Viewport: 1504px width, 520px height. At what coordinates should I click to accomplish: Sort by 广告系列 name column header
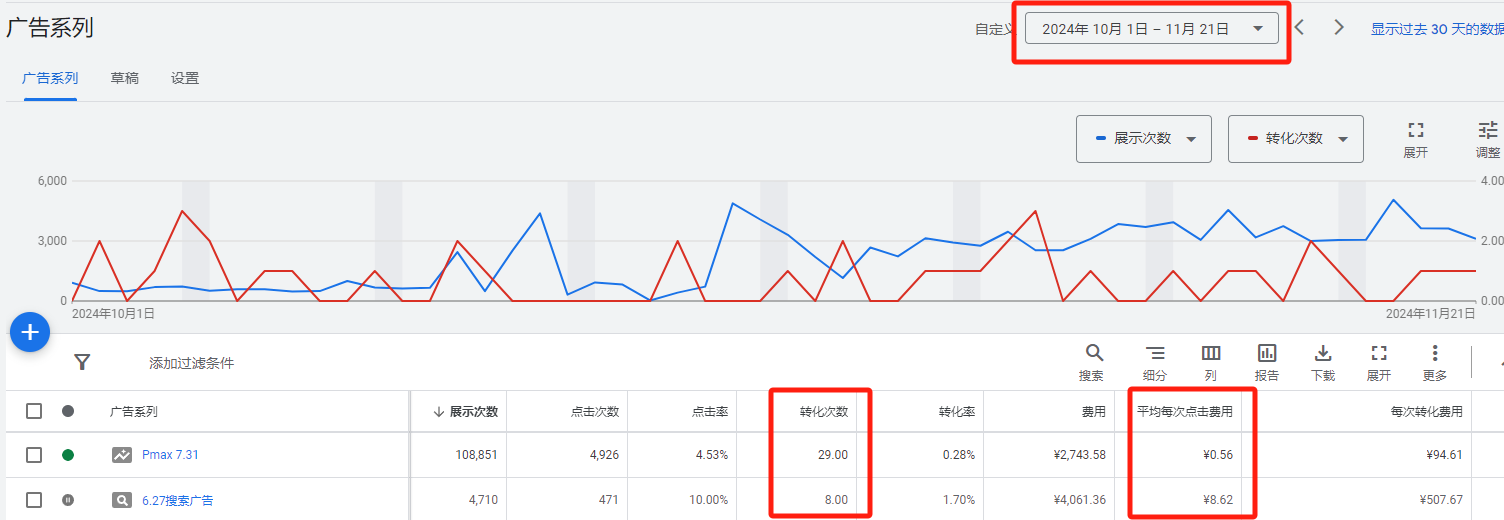coord(134,411)
